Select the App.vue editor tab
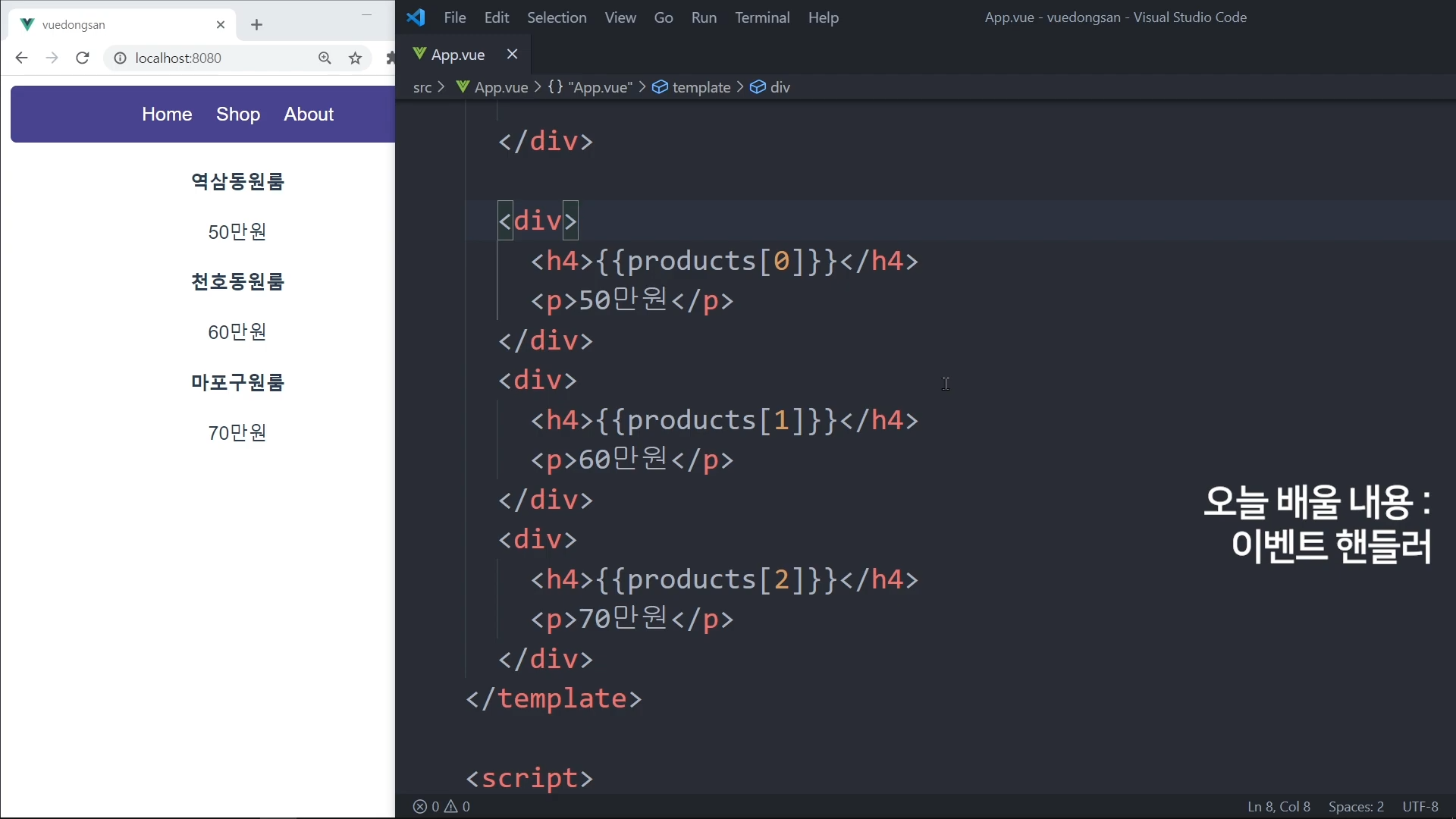The width and height of the screenshot is (1456, 819). (457, 55)
